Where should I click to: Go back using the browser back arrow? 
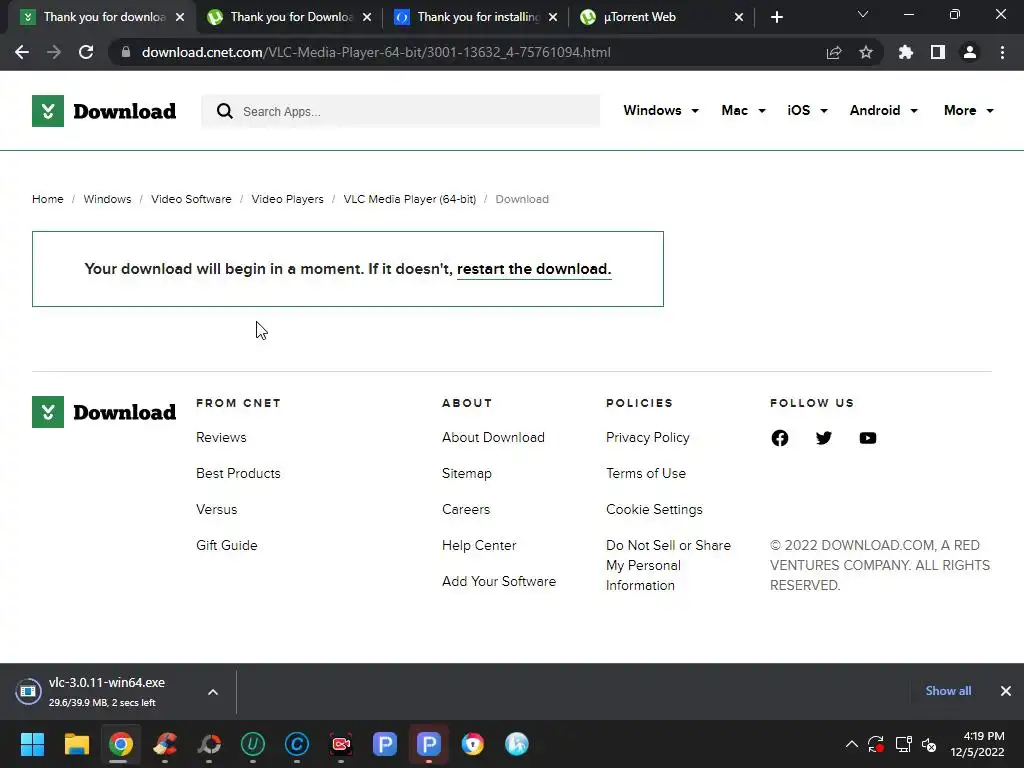pyautogui.click(x=22, y=52)
